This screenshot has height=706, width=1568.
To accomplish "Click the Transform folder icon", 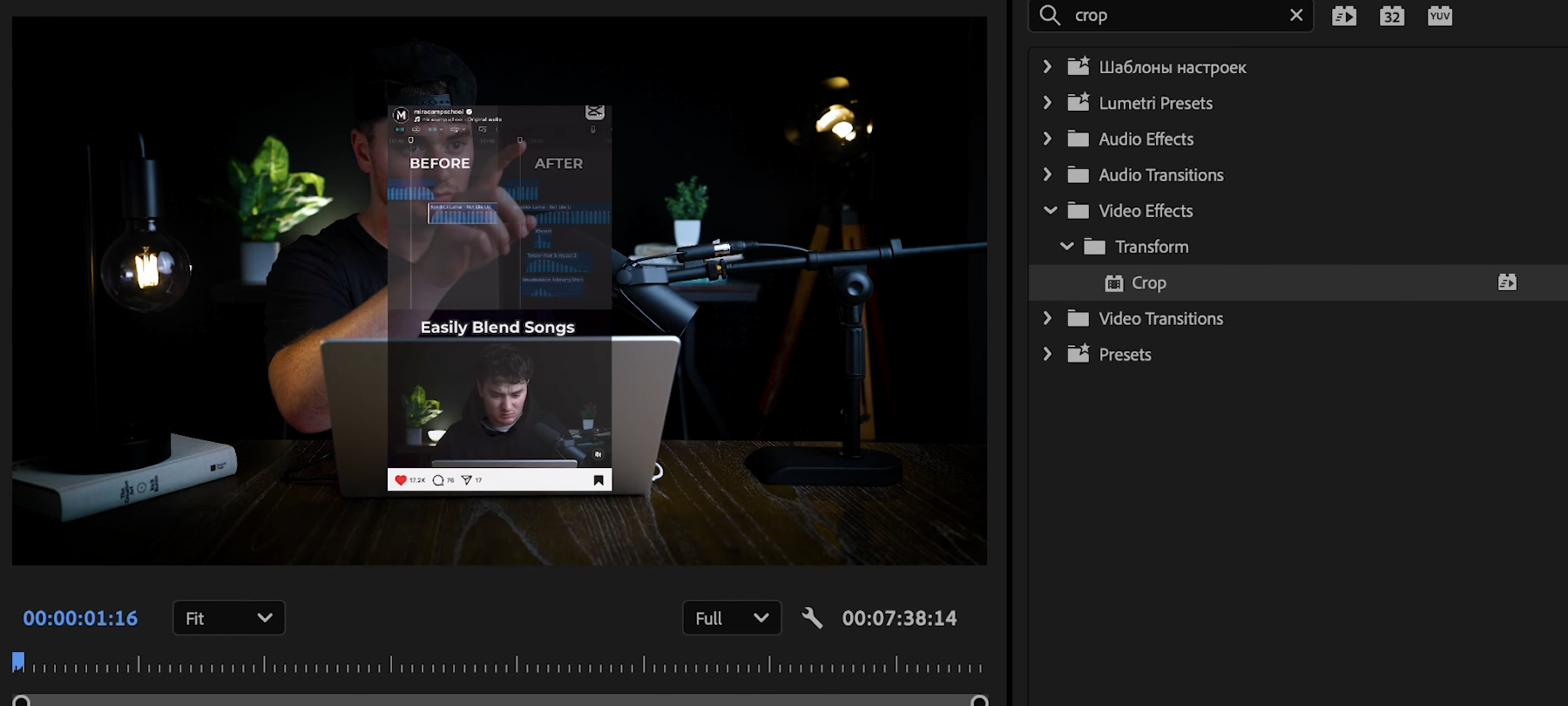I will (x=1095, y=247).
